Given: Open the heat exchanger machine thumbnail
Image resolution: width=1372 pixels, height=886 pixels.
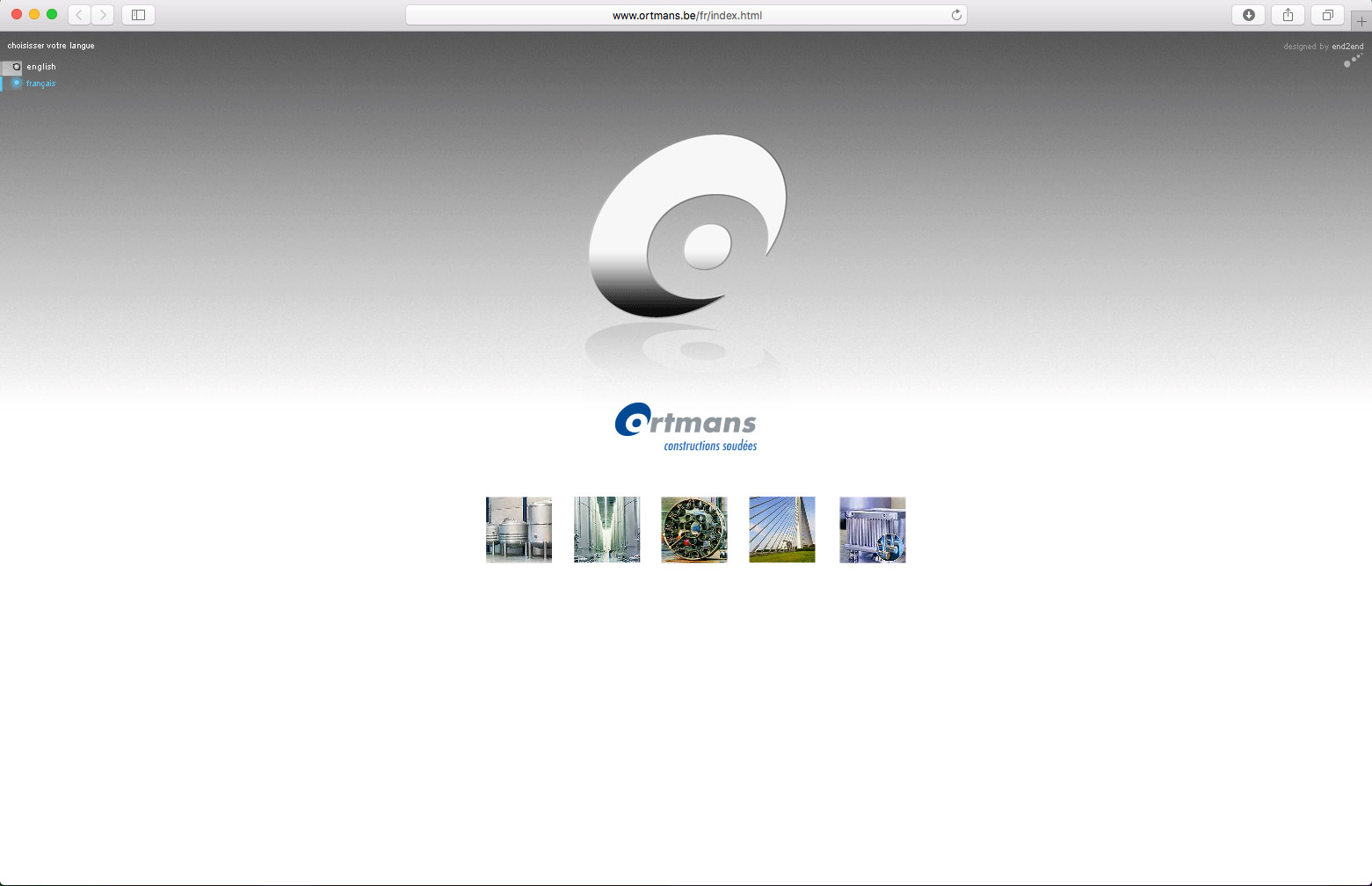Looking at the screenshot, I should (873, 530).
